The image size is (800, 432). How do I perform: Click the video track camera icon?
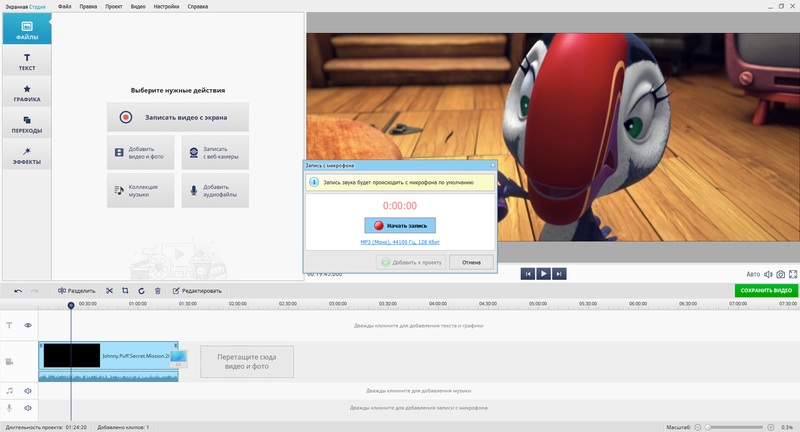click(9, 362)
